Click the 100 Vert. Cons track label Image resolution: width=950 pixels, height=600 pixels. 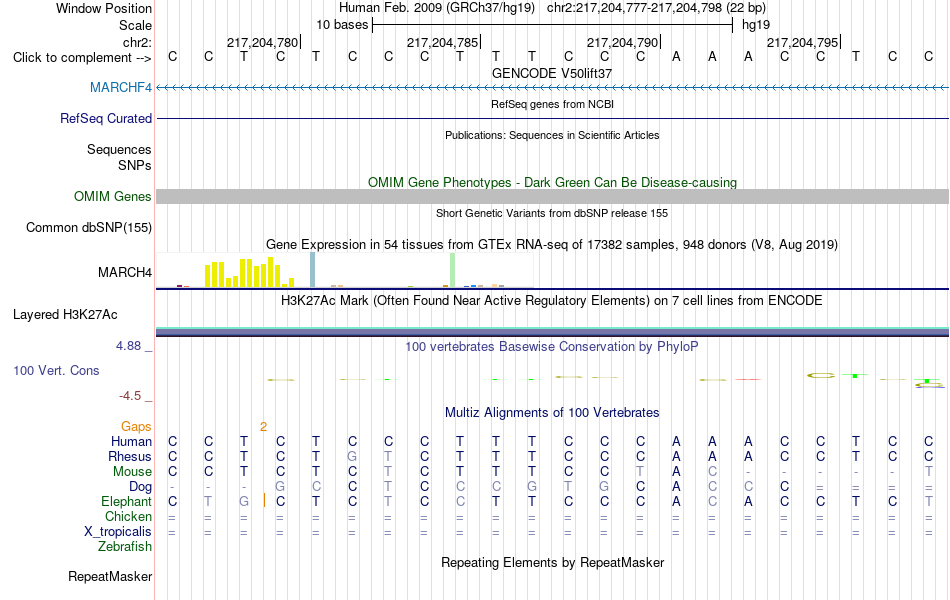[x=56, y=371]
